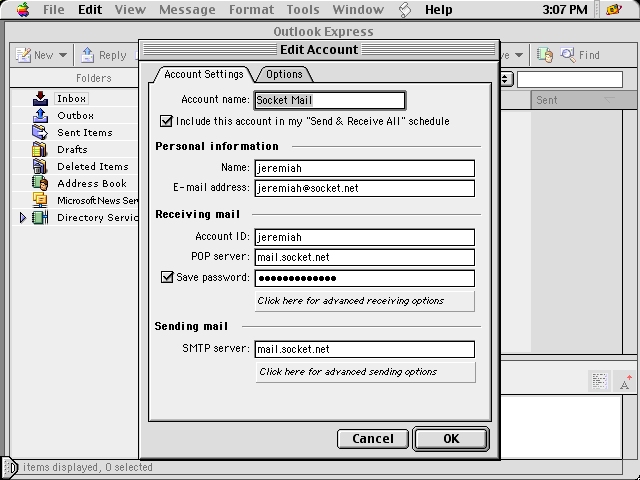
Task: Open the New button dropdown arrow
Action: pos(63,55)
